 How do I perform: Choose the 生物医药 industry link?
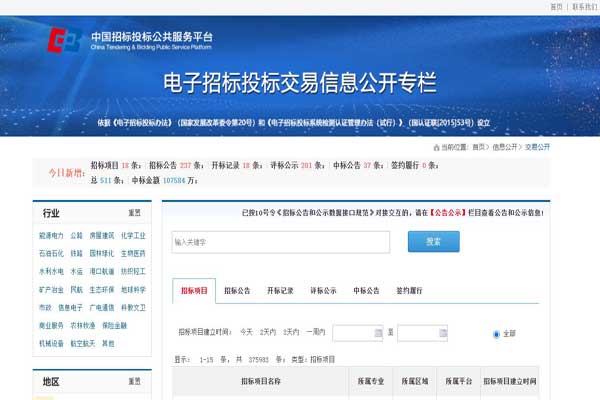click(x=133, y=253)
